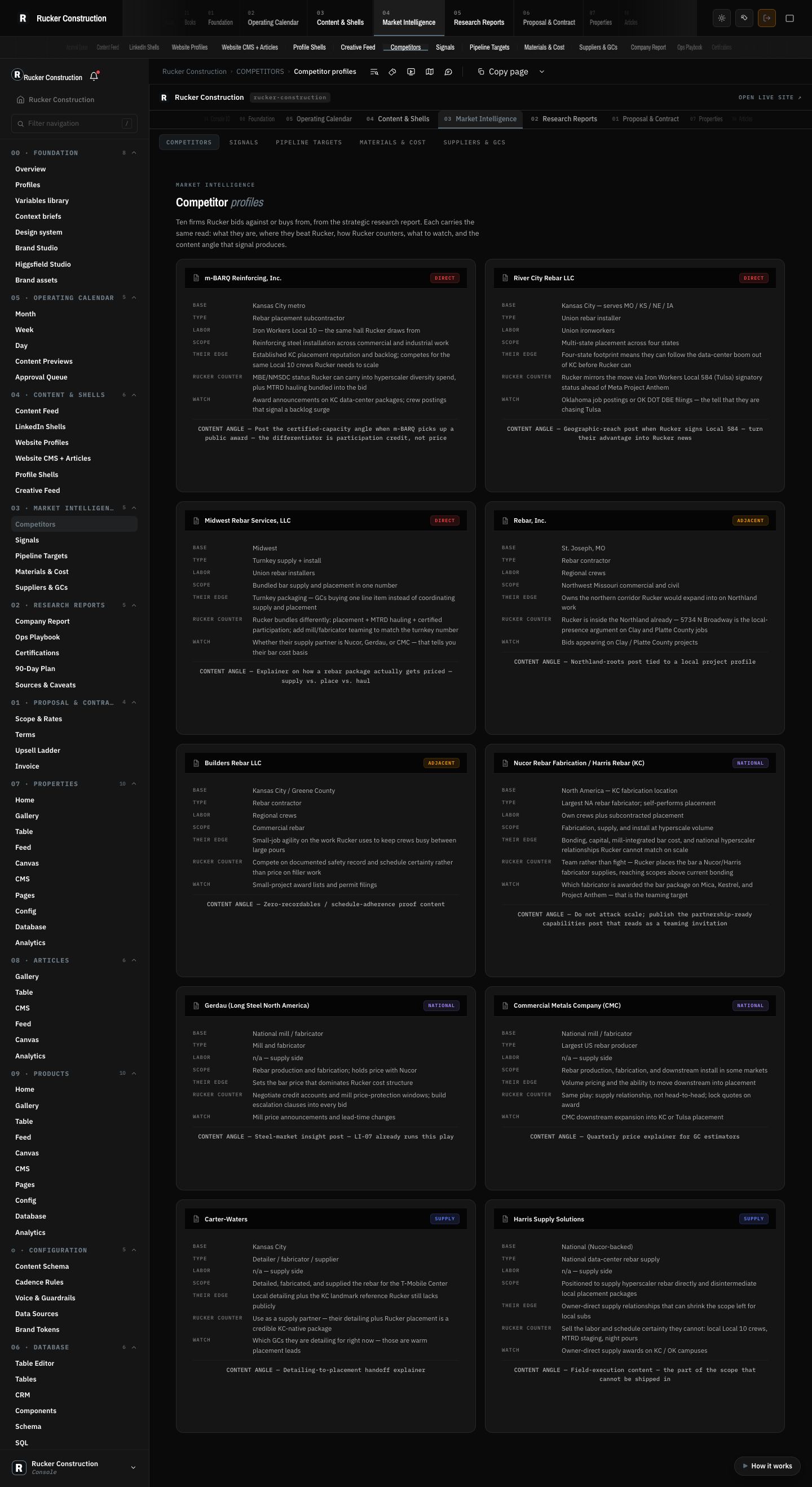Click the eraser/tag icon in page toolbar
The height and width of the screenshot is (1487, 812).
point(392,72)
